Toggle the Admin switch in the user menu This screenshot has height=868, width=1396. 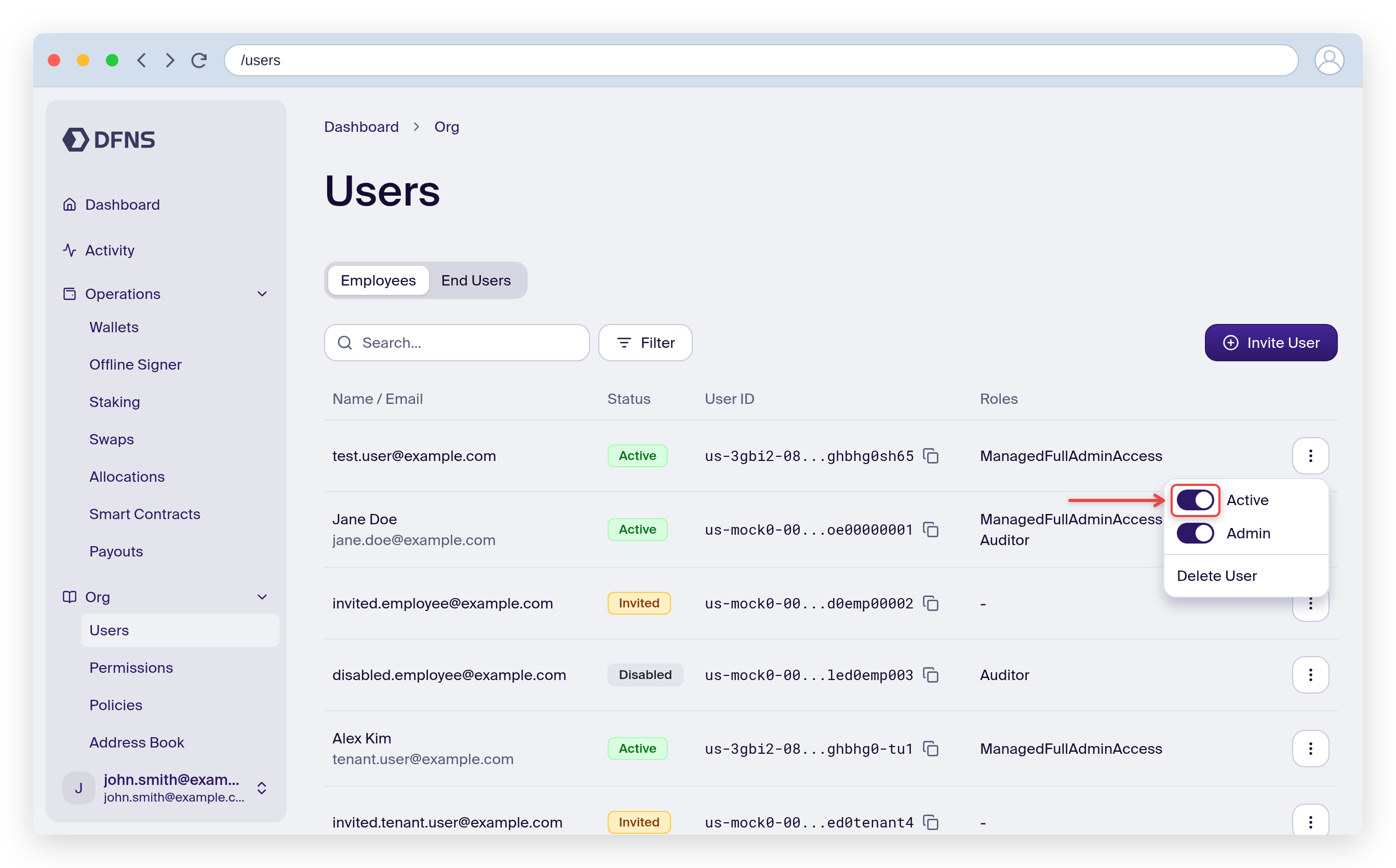tap(1195, 533)
